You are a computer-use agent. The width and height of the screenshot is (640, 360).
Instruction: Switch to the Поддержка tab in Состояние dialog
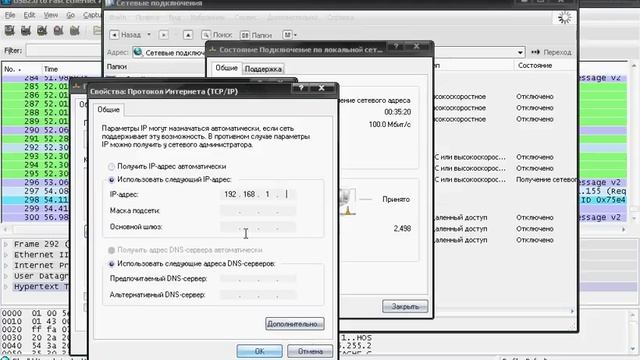click(263, 69)
